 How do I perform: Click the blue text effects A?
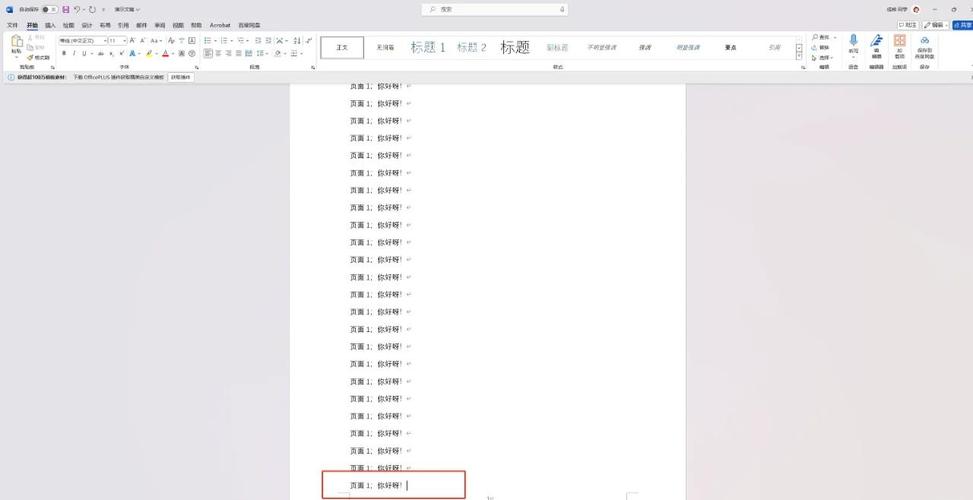132,54
